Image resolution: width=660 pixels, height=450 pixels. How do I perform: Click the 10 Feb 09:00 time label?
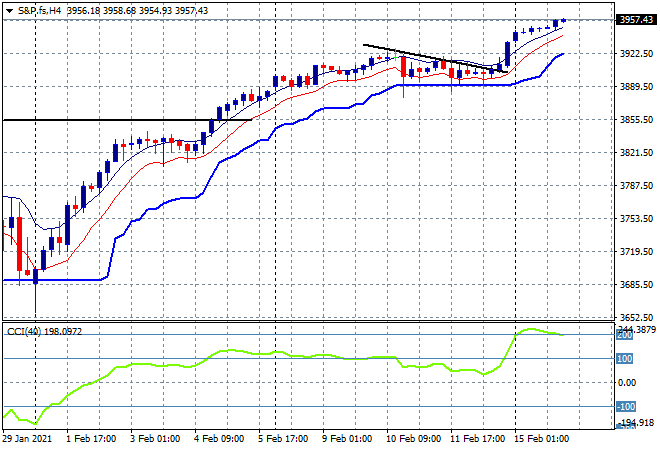[413, 438]
